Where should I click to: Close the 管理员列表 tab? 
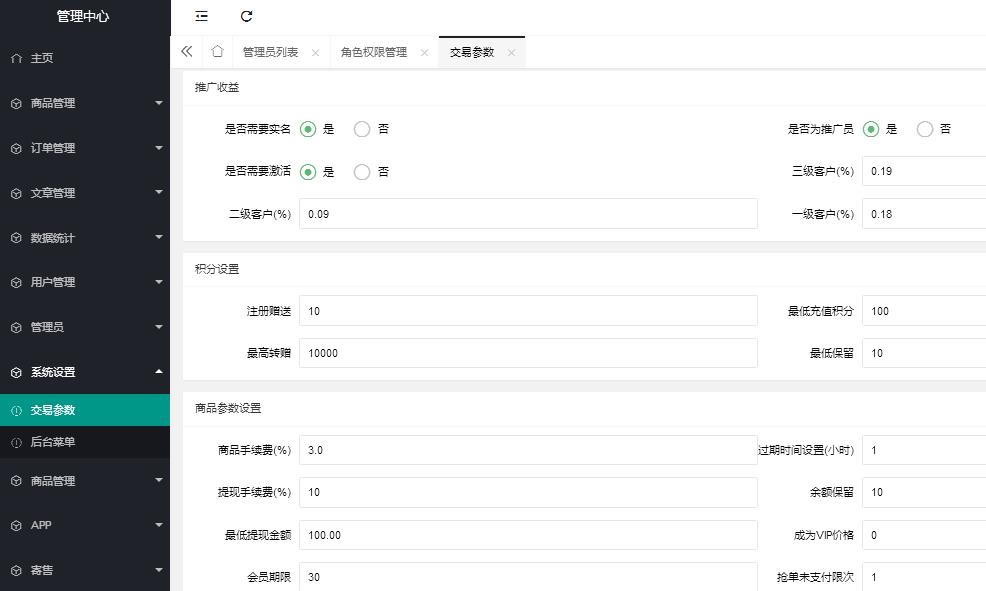pyautogui.click(x=315, y=53)
